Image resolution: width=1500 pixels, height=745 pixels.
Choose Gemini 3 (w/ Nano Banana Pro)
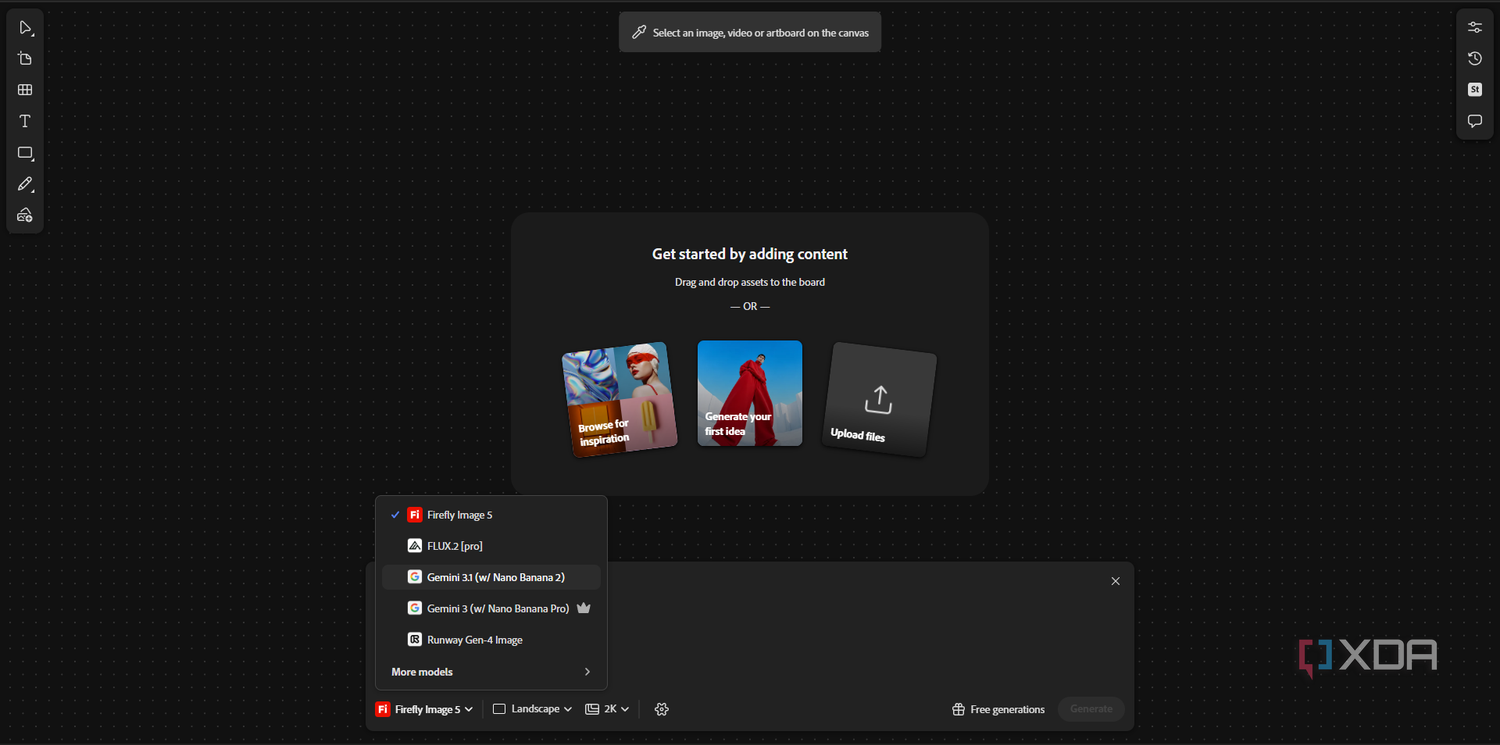491,608
